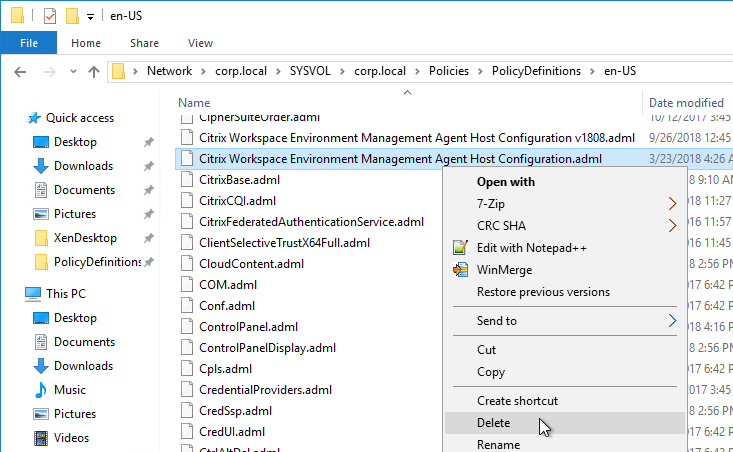Screen dimensions: 733x452
Task: Open the 7-Zip submenu
Action: (x=565, y=204)
